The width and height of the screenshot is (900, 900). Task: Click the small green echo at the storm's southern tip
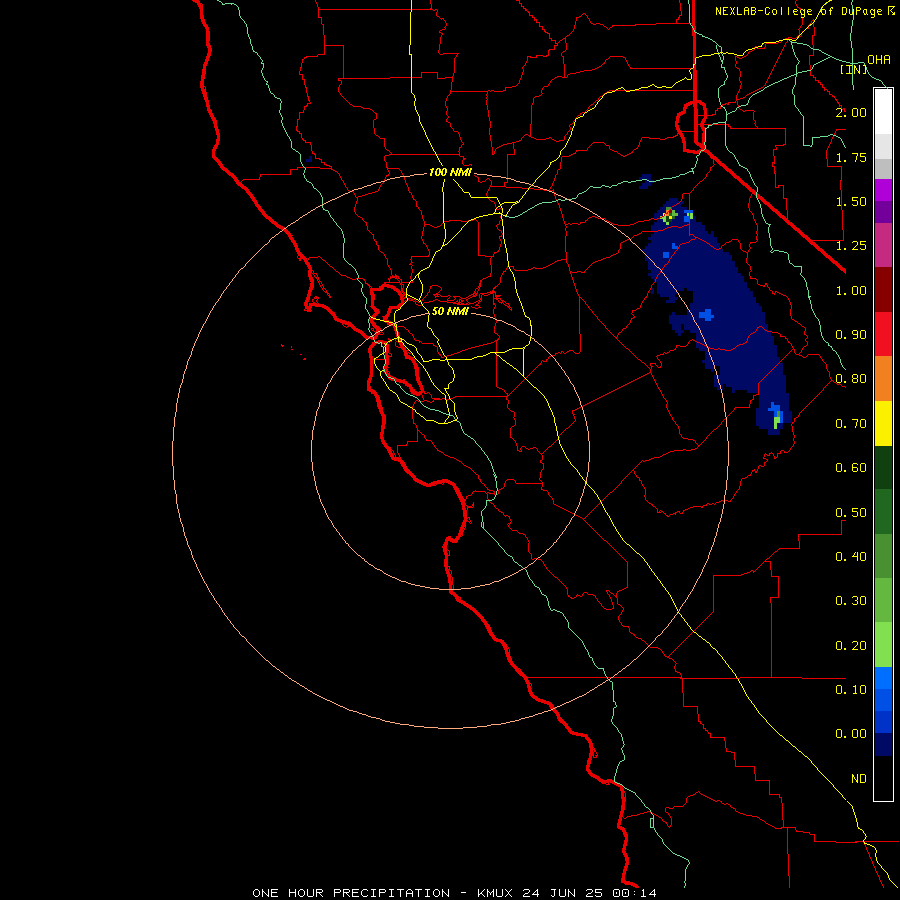click(777, 420)
